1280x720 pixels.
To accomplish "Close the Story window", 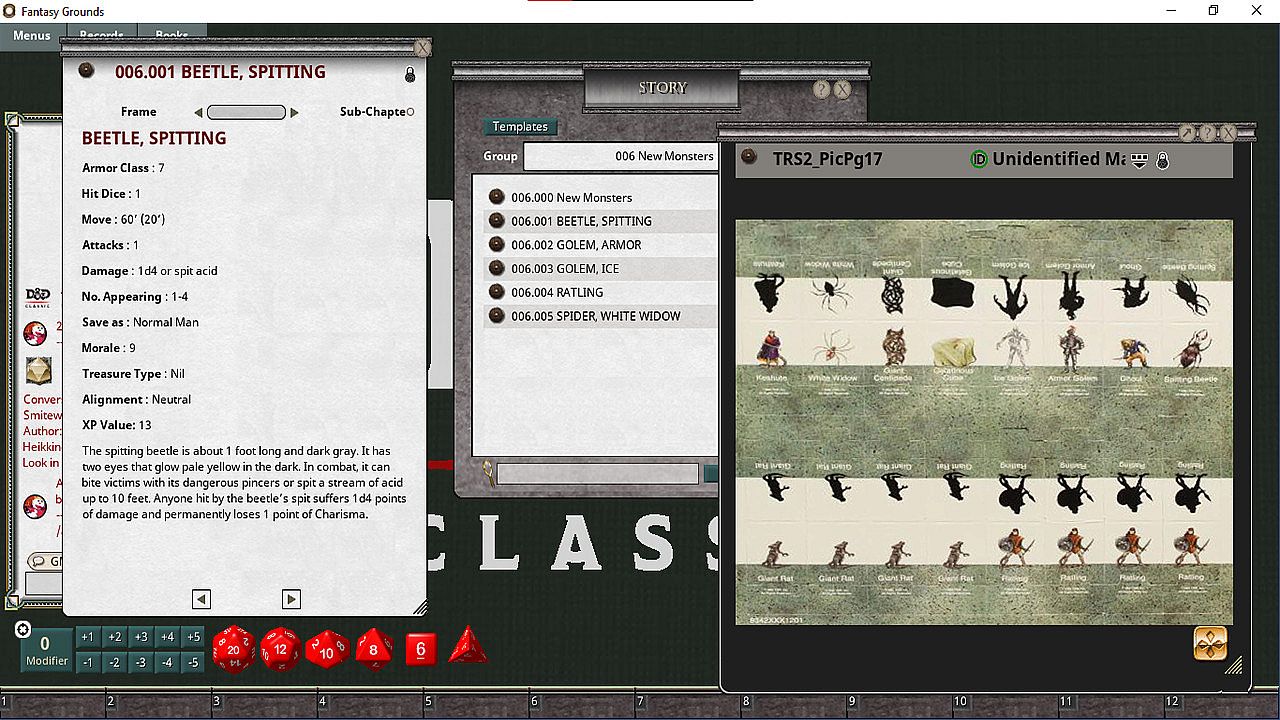I will [x=842, y=89].
